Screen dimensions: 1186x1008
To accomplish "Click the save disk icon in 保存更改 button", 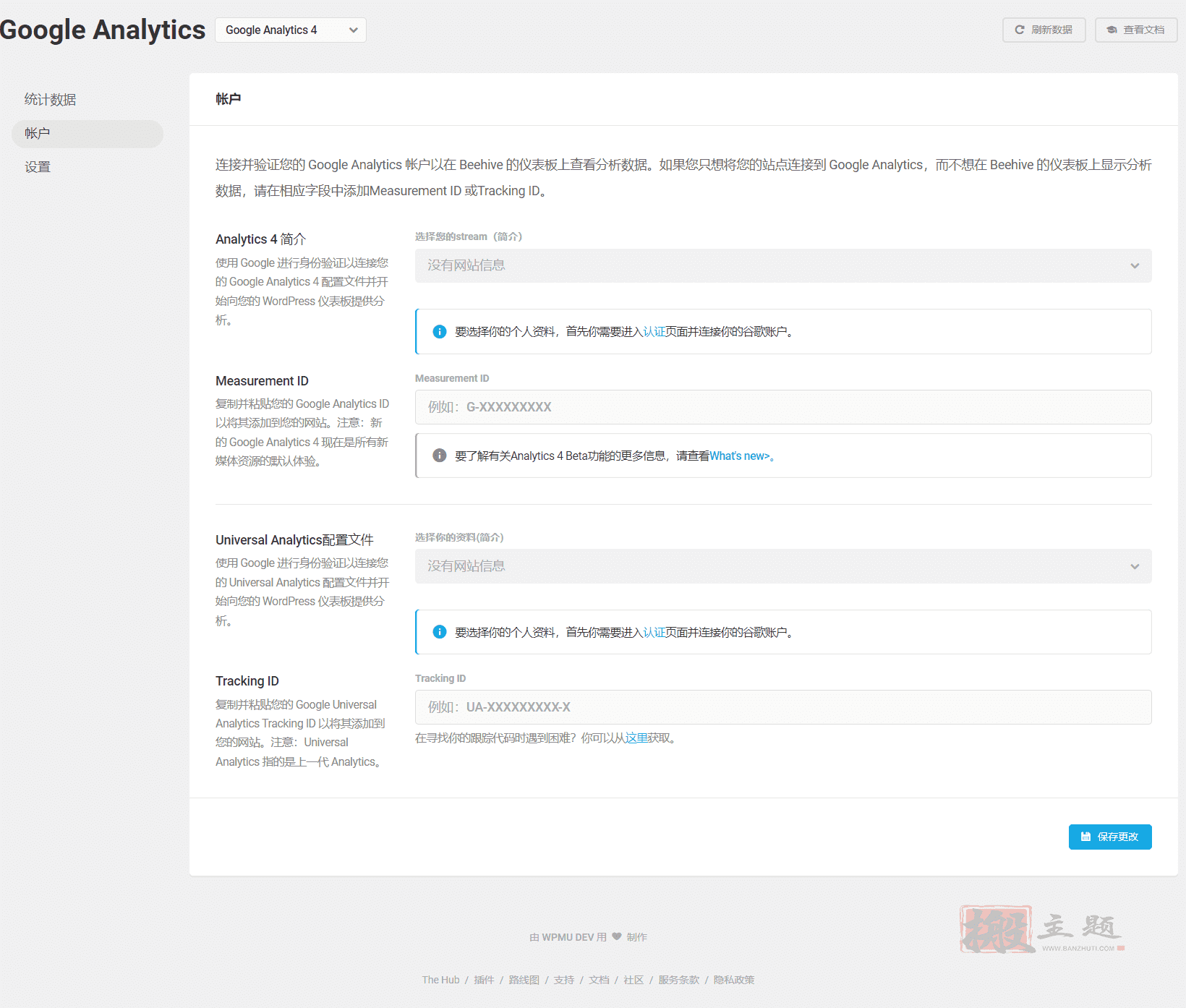I will point(1085,837).
